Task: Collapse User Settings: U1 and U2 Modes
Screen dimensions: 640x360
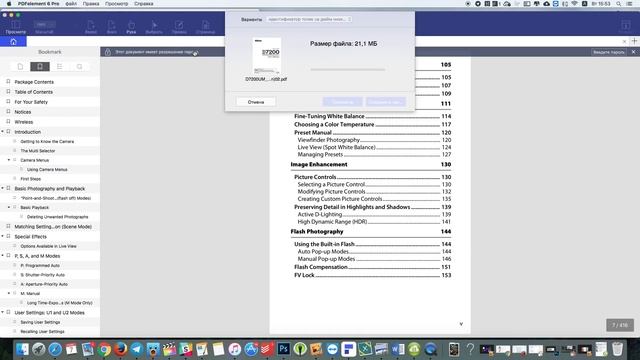Action: pyautogui.click(x=2, y=312)
